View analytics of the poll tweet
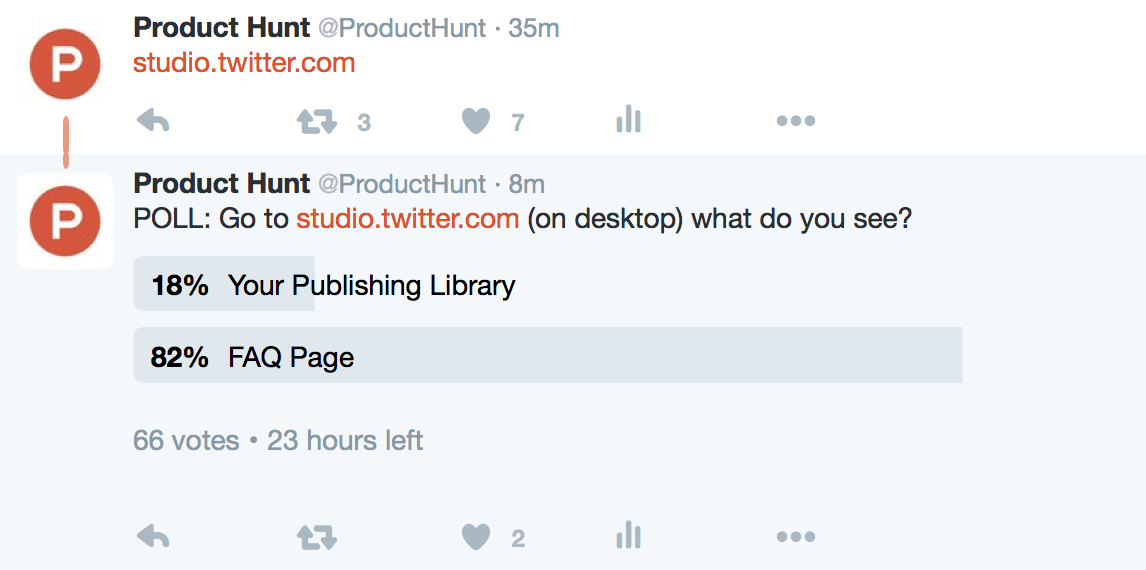The image size is (1146, 570). 629,537
